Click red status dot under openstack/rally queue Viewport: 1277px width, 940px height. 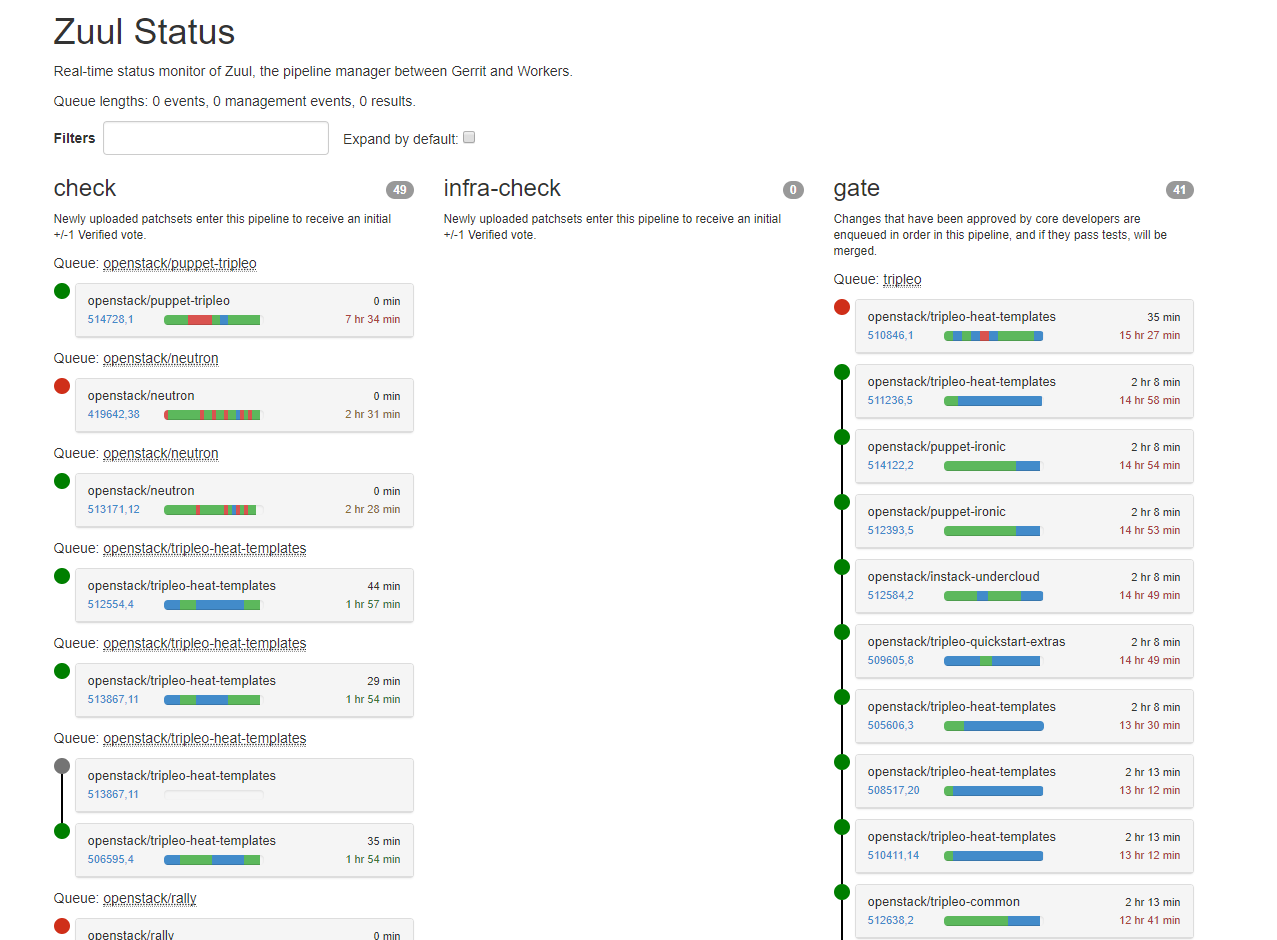click(62, 926)
